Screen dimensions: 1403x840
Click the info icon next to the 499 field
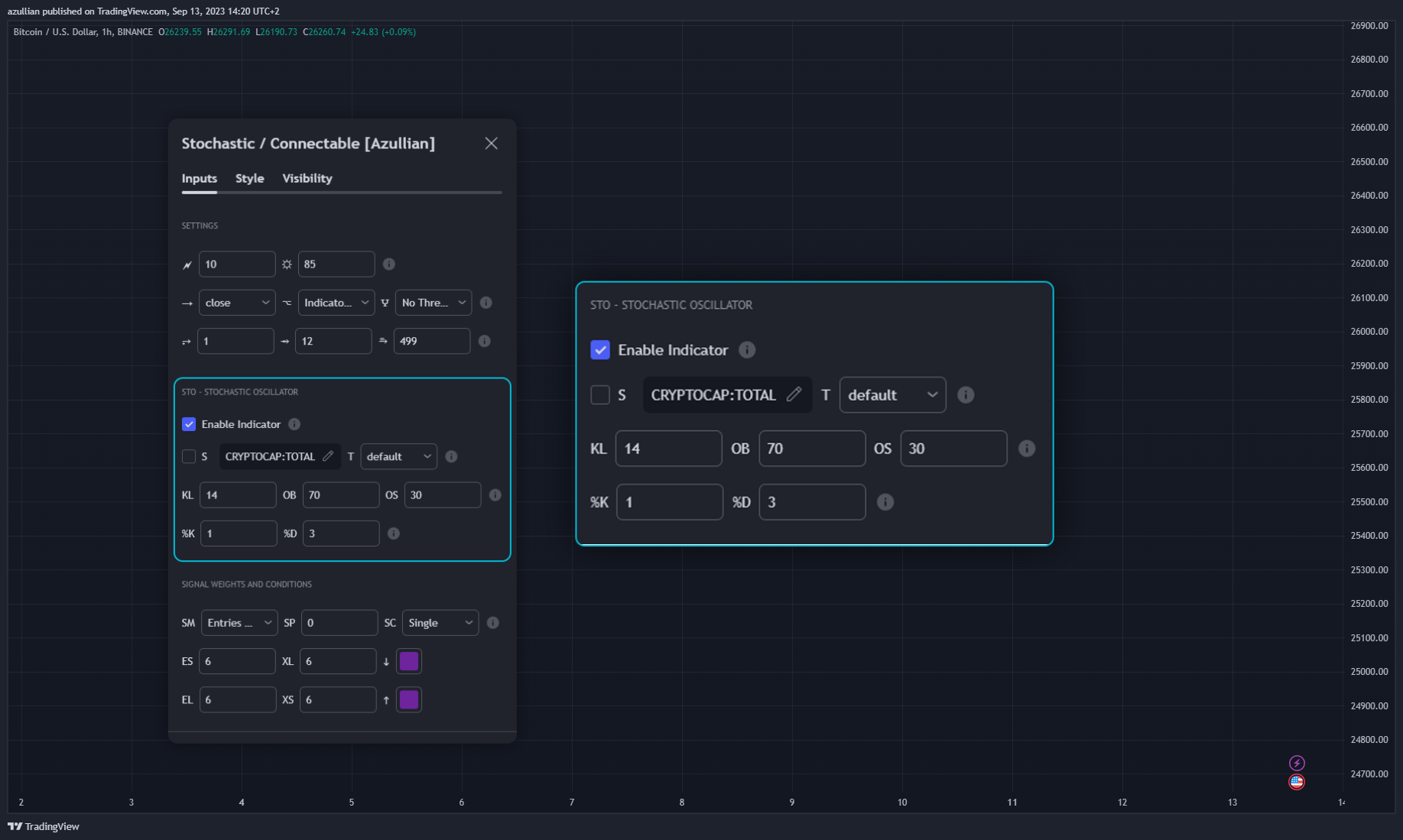pos(485,341)
